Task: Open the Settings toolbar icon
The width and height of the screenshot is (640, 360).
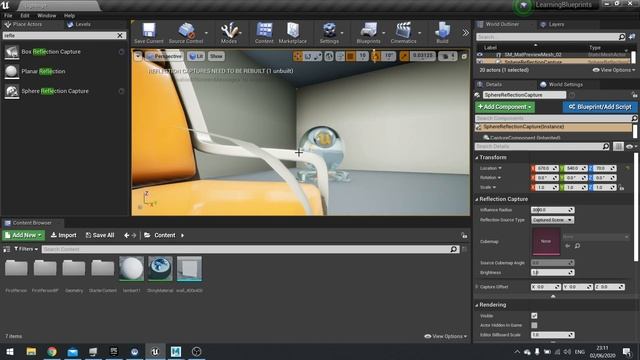Action: coord(329,33)
